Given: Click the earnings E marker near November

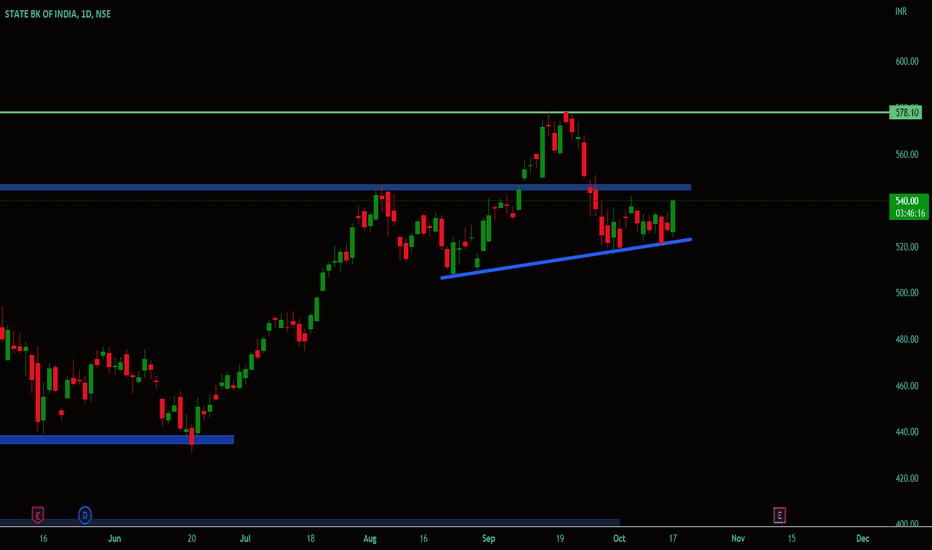Looking at the screenshot, I should tap(779, 515).
